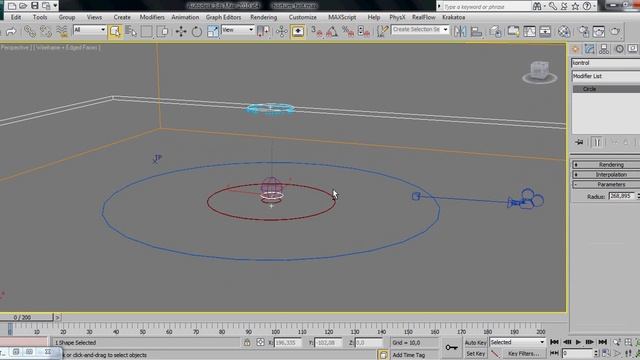This screenshot has width=640, height=360.
Task: Open the Modifiers menu
Action: point(152,17)
